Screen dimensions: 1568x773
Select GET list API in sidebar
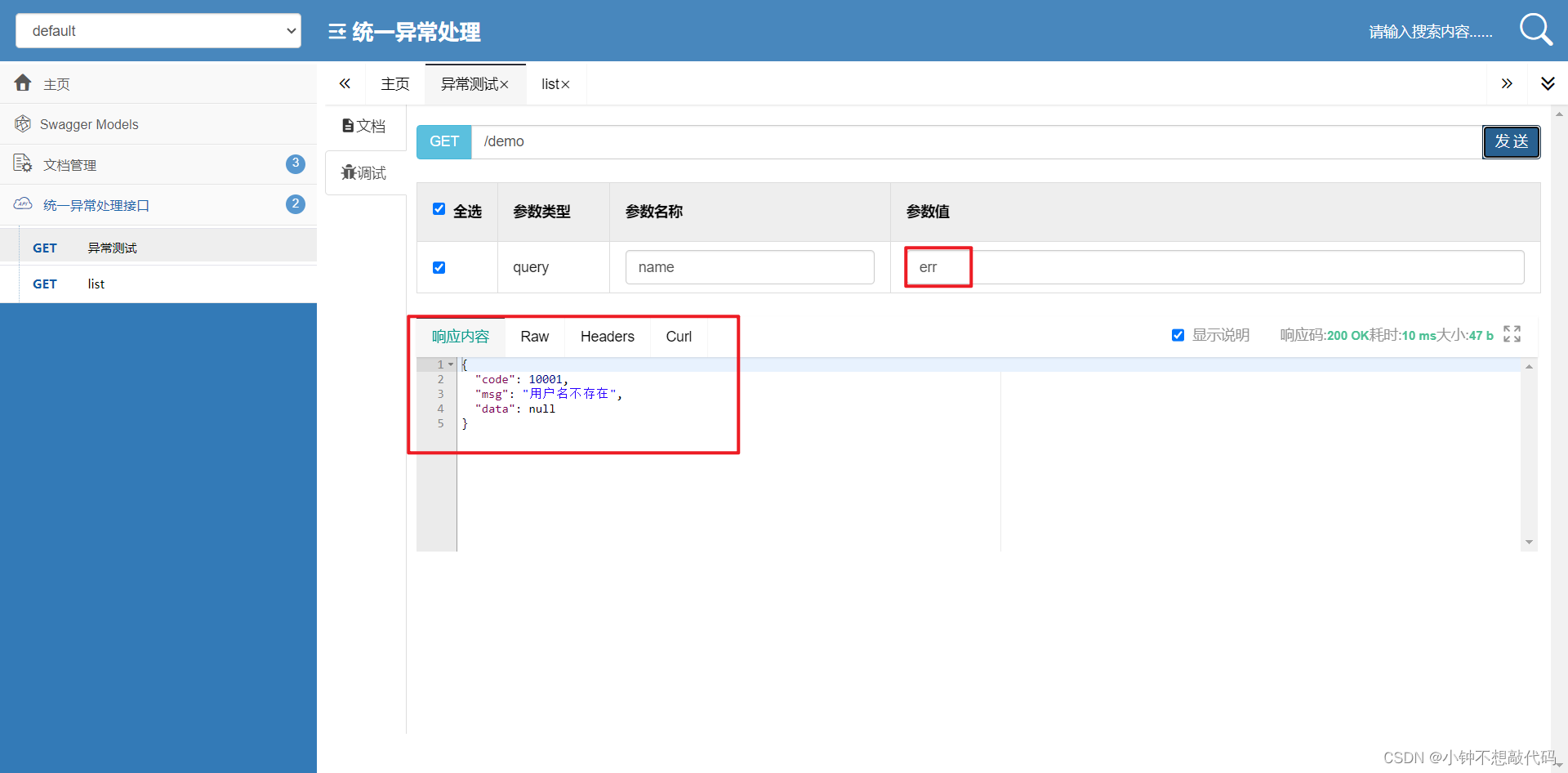point(158,284)
